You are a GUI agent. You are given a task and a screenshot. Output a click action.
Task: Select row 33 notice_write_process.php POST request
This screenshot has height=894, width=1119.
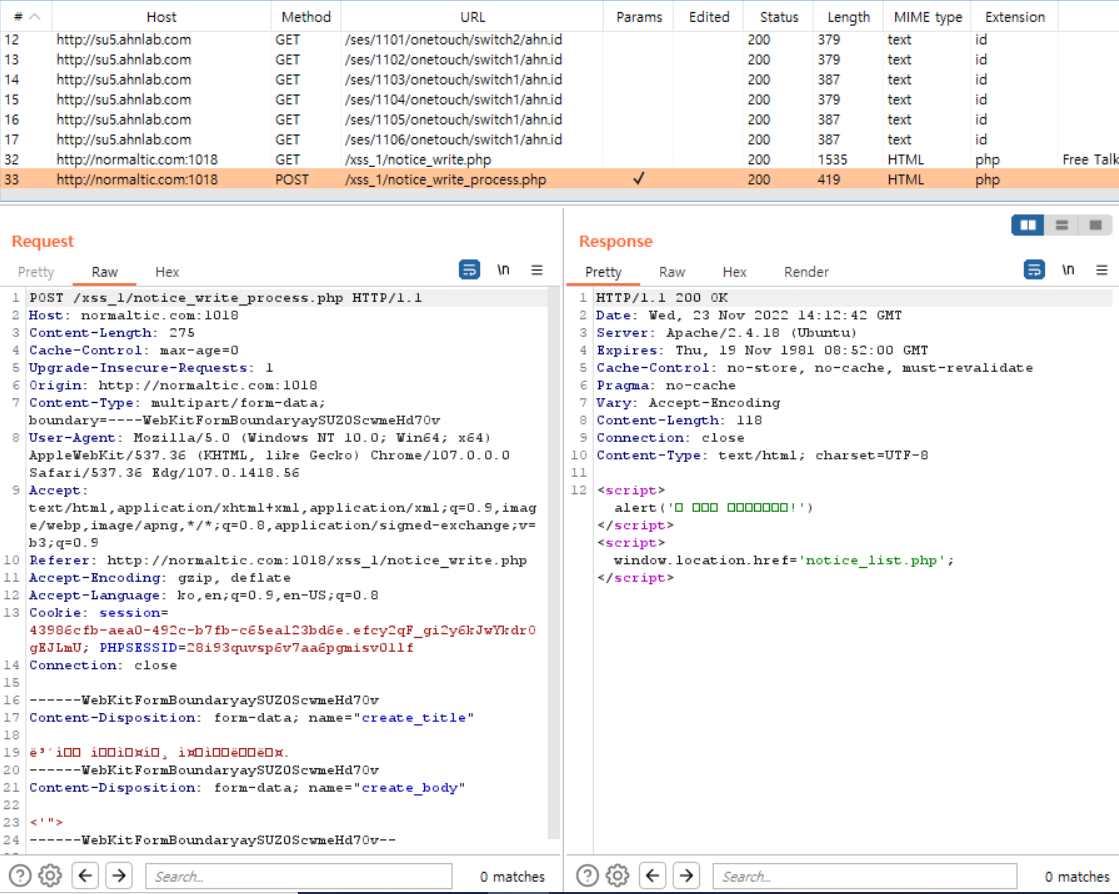pyautogui.click(x=560, y=179)
